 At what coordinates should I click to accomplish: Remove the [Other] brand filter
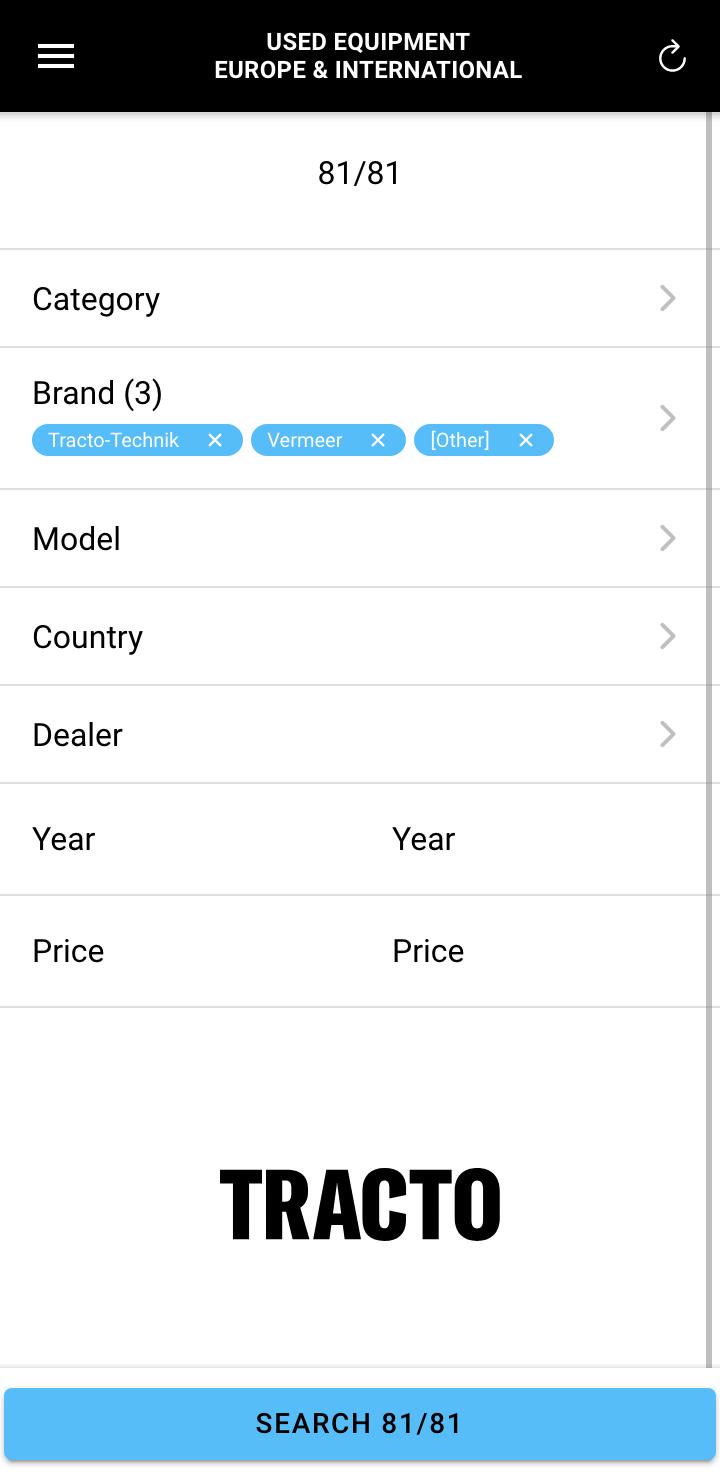click(x=526, y=440)
